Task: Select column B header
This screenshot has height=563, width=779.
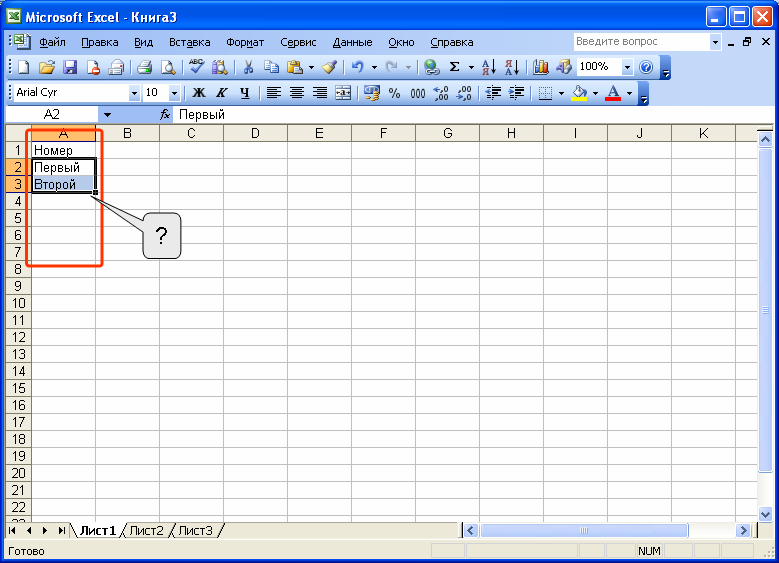Action: (x=127, y=133)
